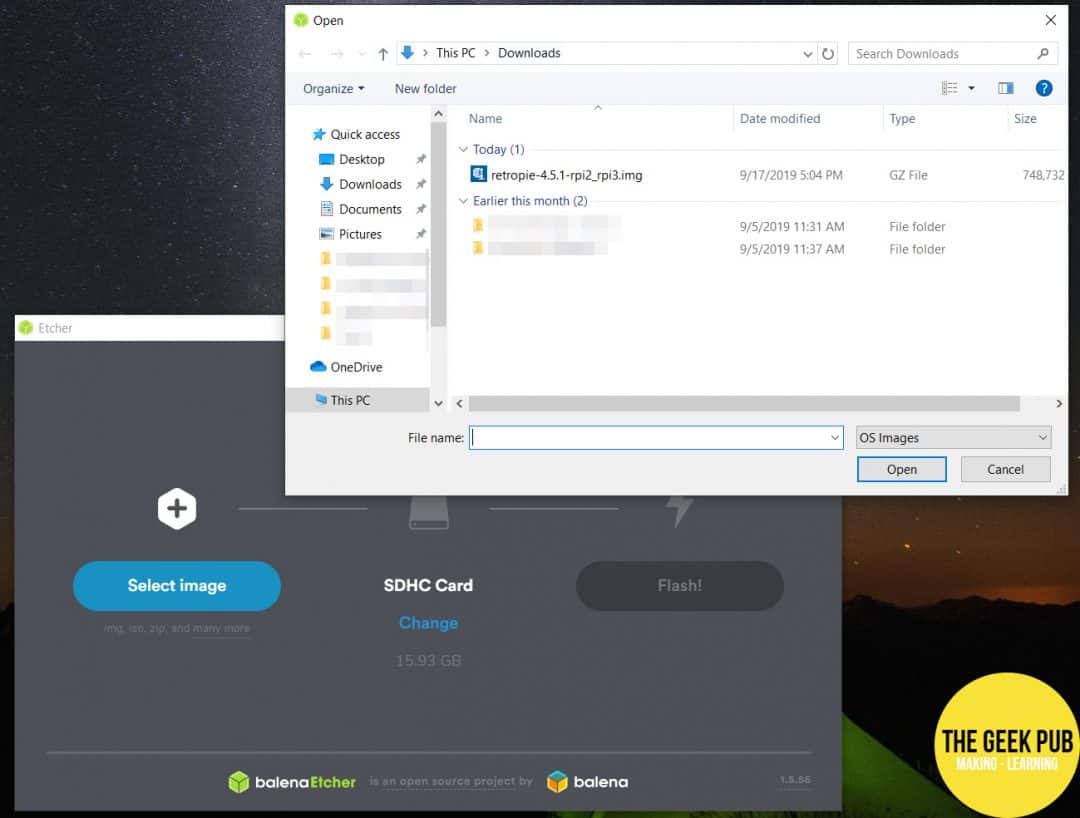The width and height of the screenshot is (1080, 818).
Task: Collapse the Earlier this month group
Action: tap(463, 201)
